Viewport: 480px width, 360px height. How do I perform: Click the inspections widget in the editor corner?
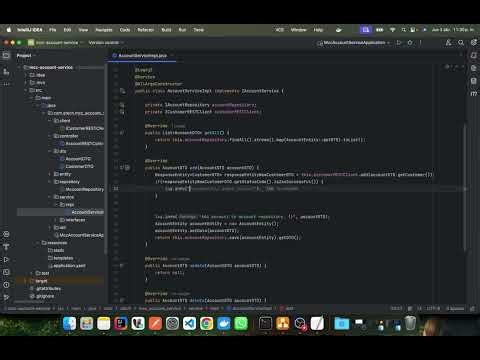point(455,67)
